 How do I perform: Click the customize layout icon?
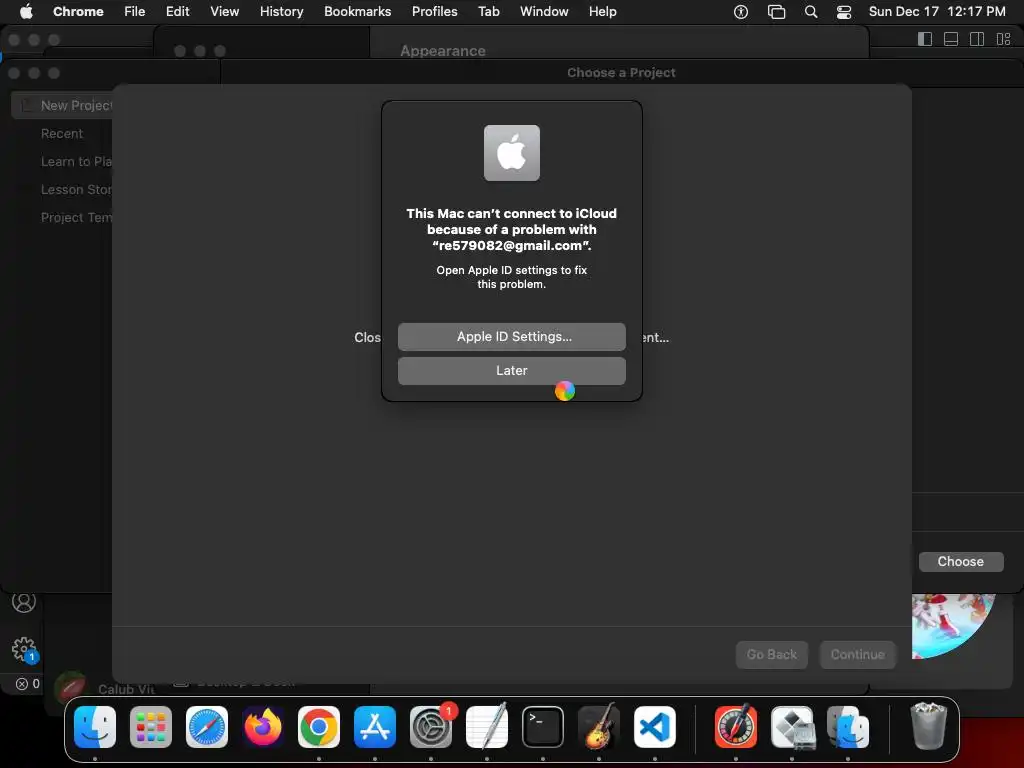(x=1004, y=39)
